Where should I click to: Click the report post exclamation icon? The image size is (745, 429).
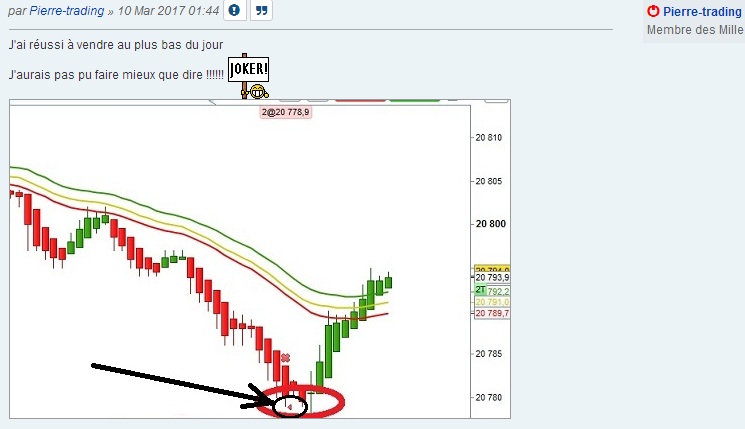pos(234,10)
